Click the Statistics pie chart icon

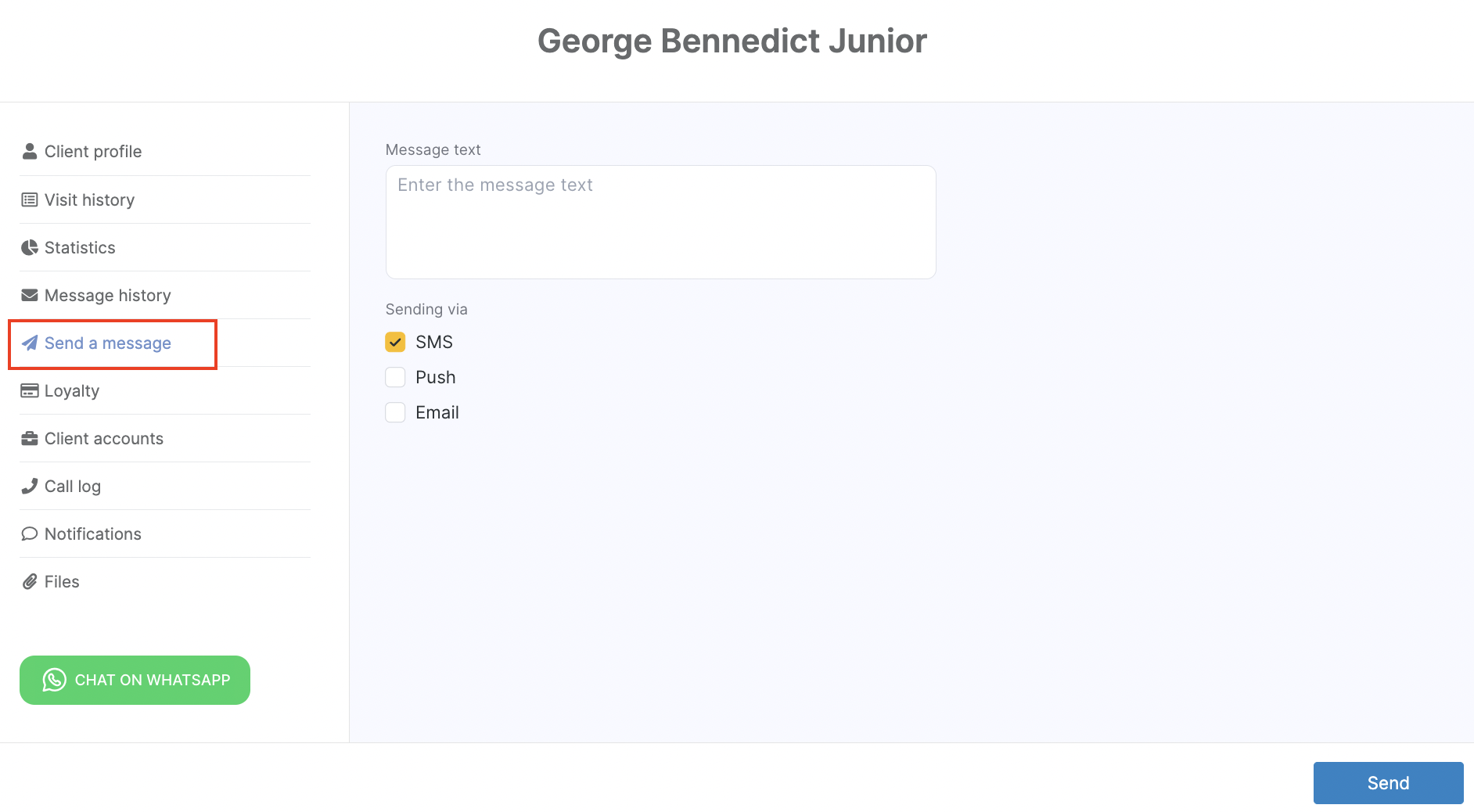click(x=30, y=248)
